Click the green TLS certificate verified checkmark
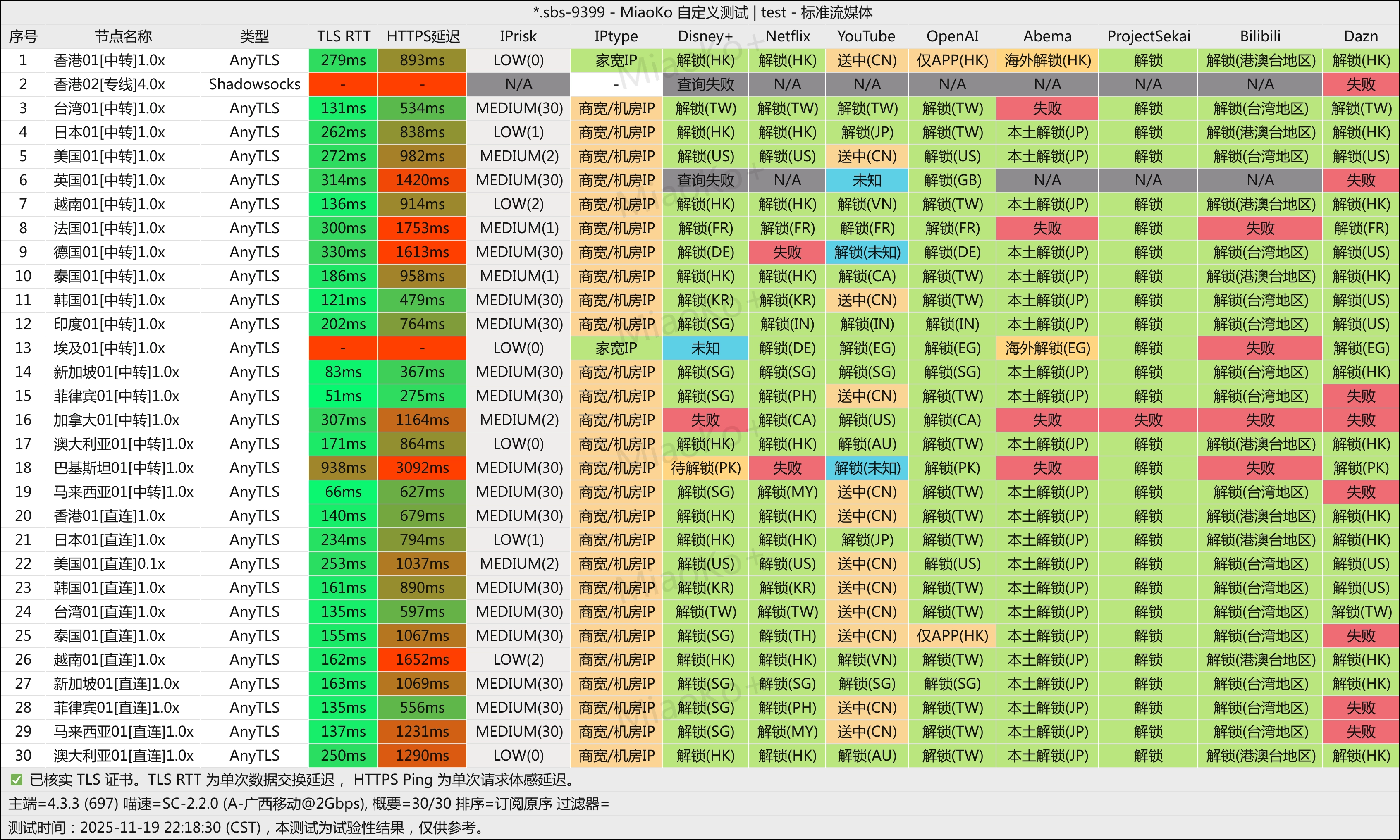This screenshot has width=1400, height=840. point(17,779)
